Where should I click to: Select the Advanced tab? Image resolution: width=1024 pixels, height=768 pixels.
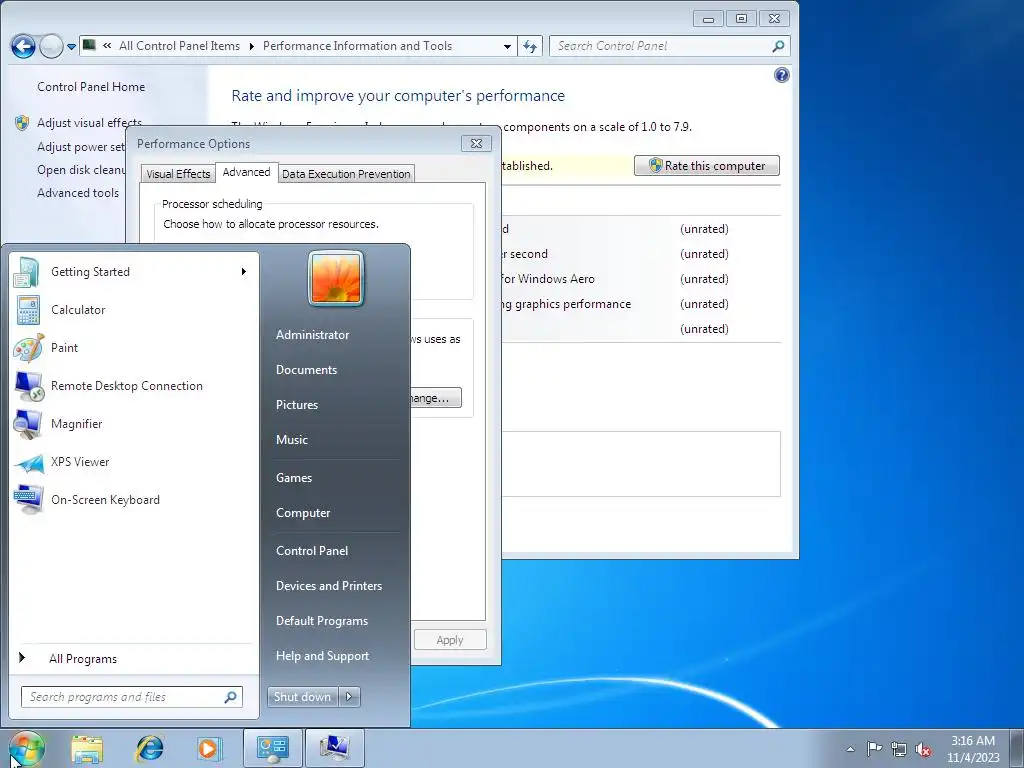click(x=246, y=172)
